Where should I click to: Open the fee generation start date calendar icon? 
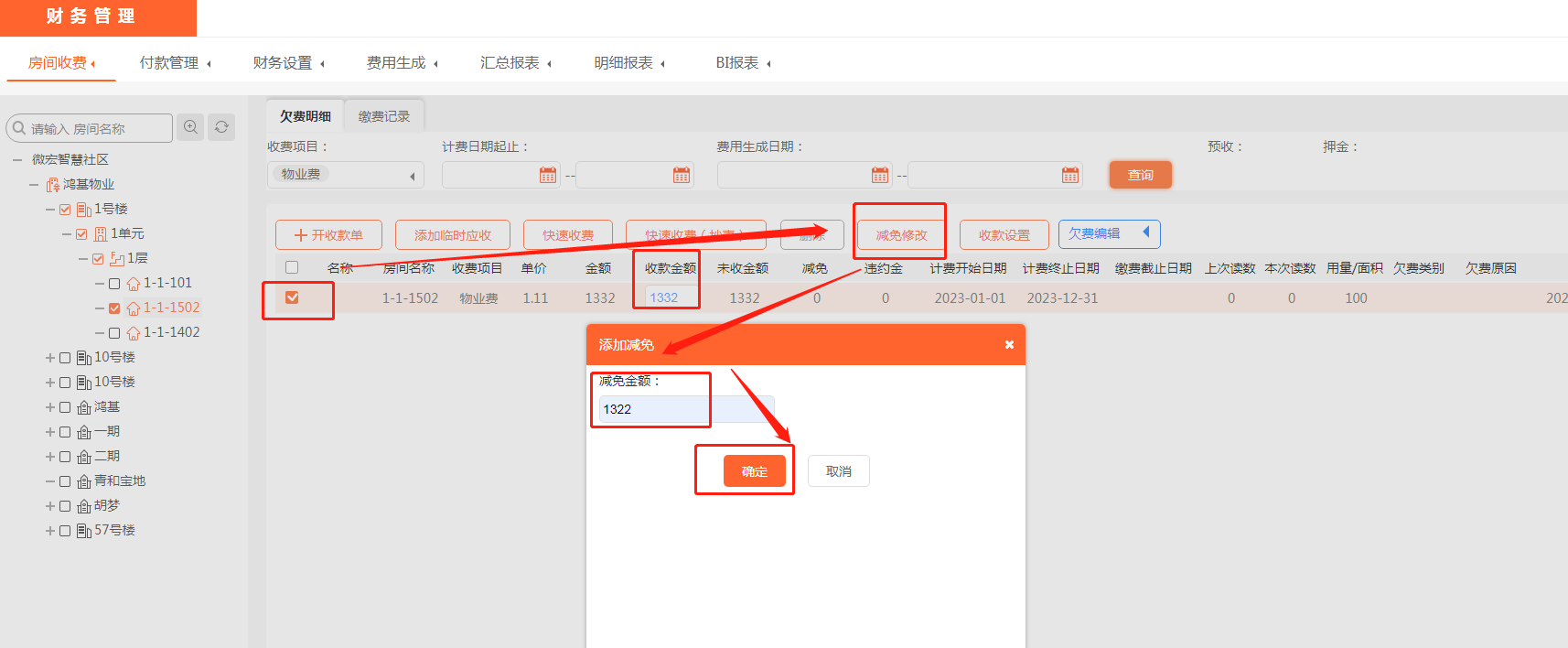click(x=880, y=175)
